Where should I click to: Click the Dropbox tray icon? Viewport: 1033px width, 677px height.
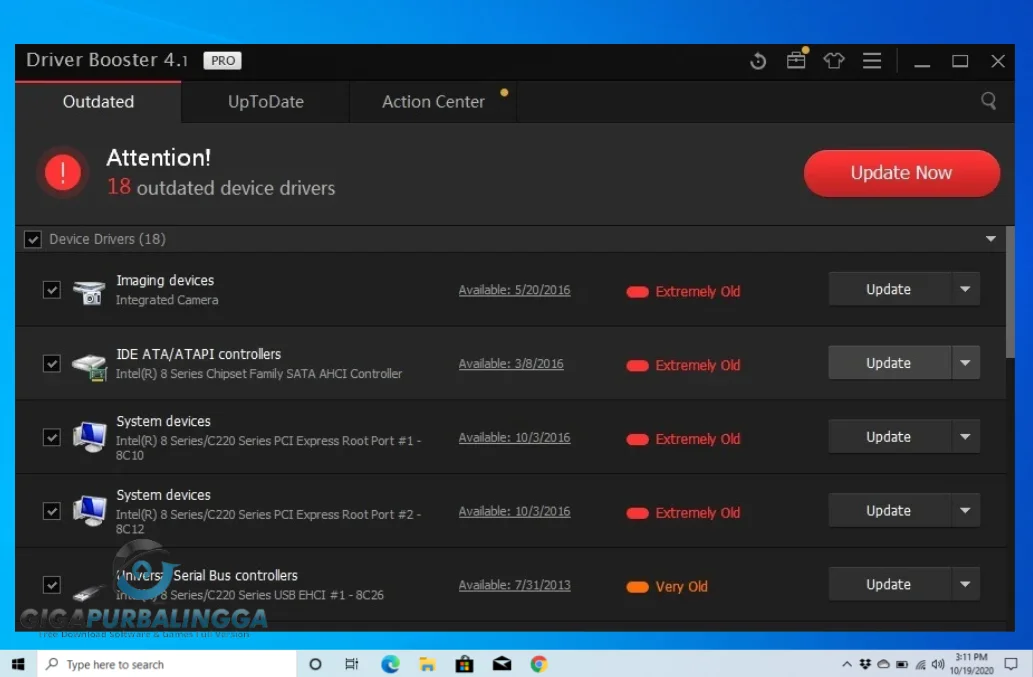[865, 664]
